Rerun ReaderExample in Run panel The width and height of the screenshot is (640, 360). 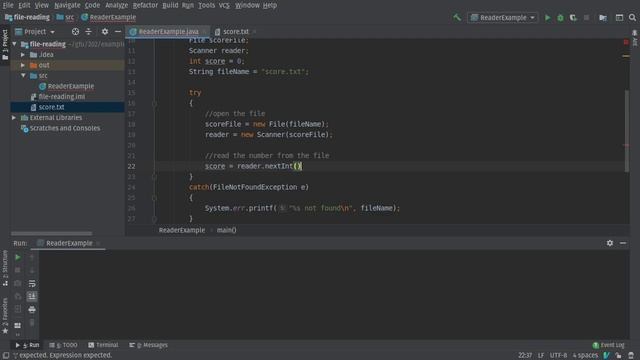click(x=18, y=257)
